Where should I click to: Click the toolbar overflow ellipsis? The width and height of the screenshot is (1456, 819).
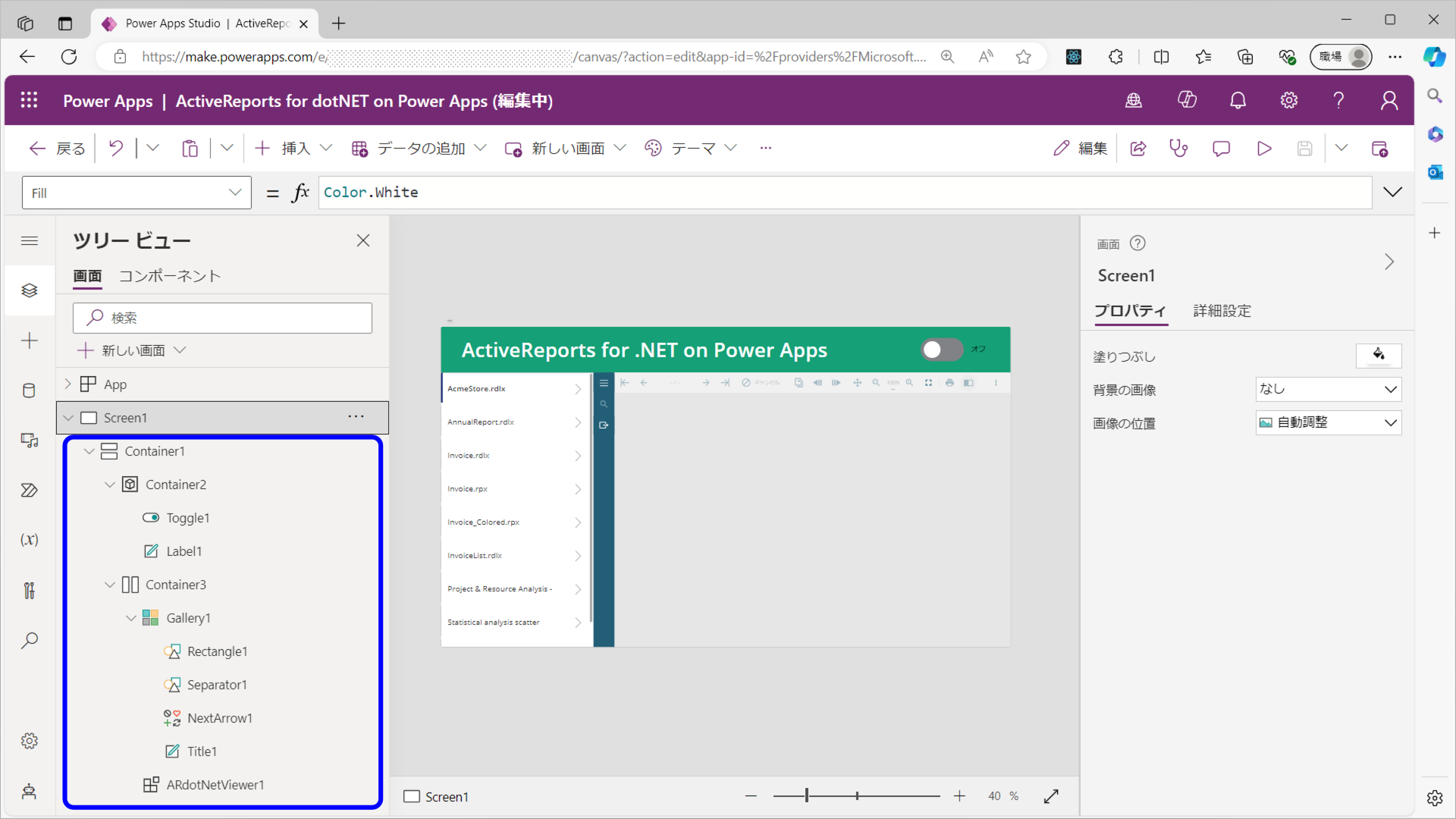point(766,148)
